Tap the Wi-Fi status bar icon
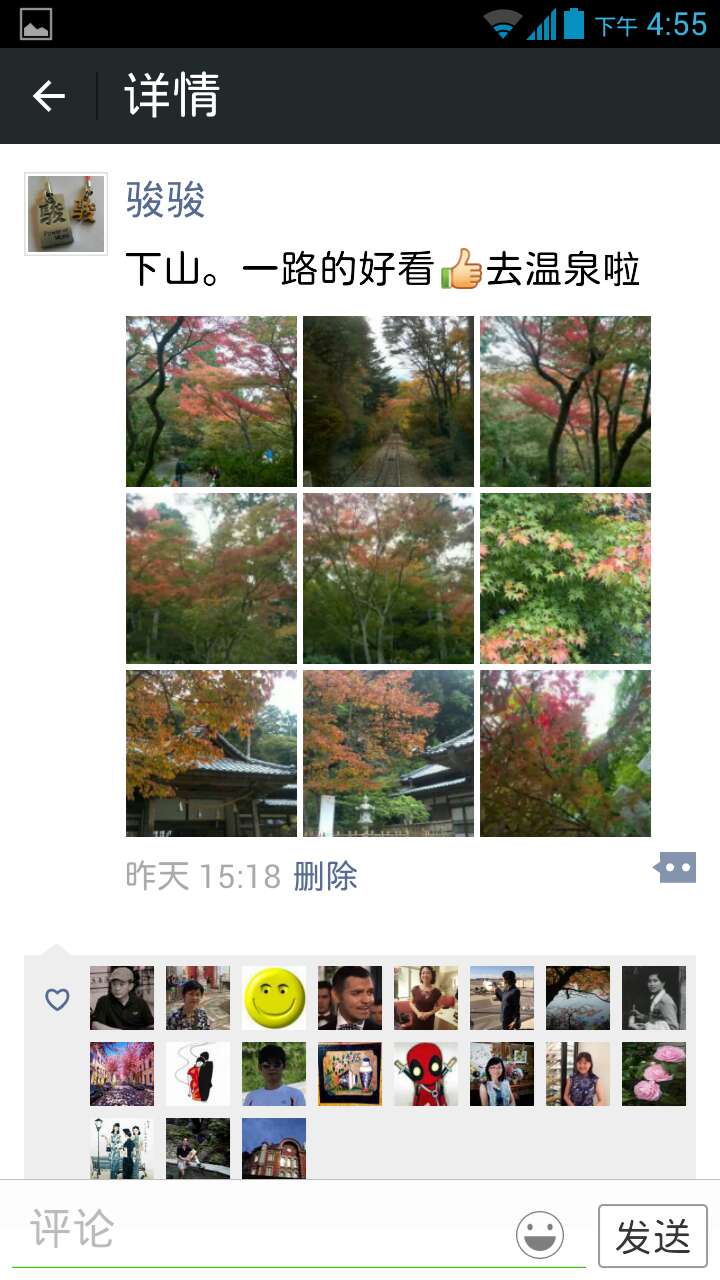Screen dimensions: 720x1280 tap(503, 24)
